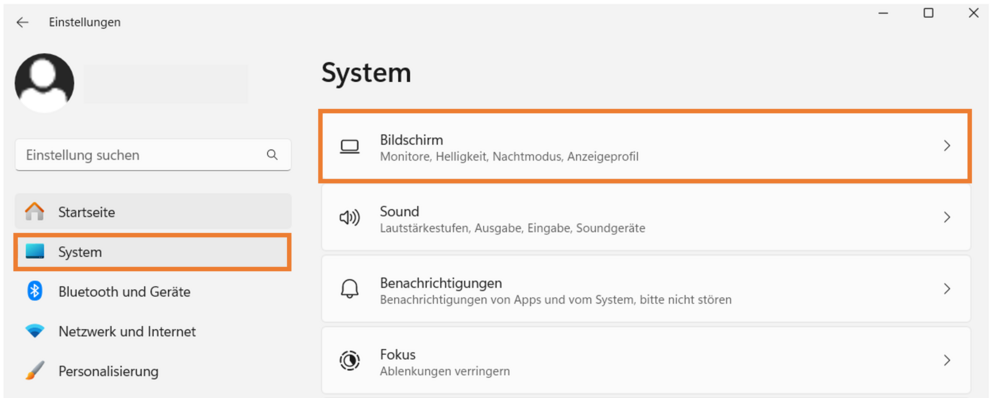This screenshot has height=398, width=992.
Task: Open Sound settings via right chevron
Action: click(x=947, y=218)
